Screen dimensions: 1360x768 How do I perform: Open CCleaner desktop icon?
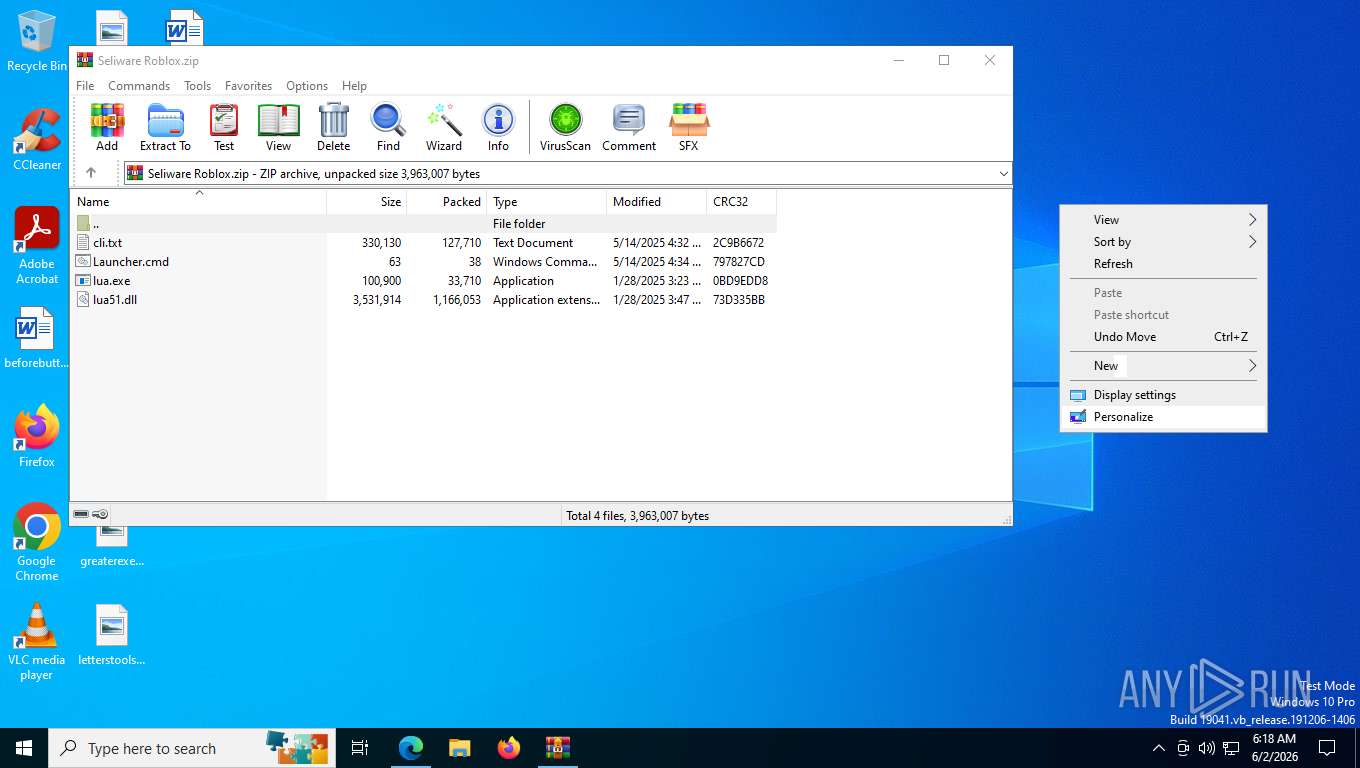click(37, 139)
